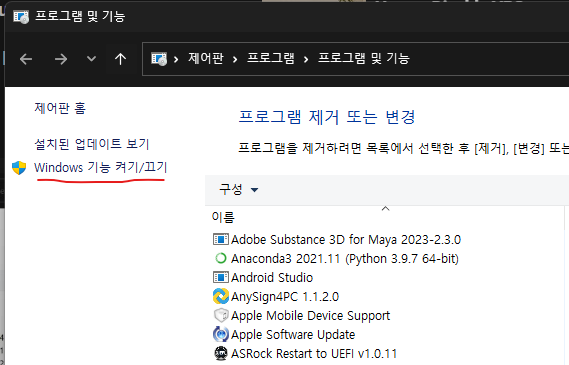Click Adobe Substance 3D program icon
Screen dimensions: 569x365
221,239
